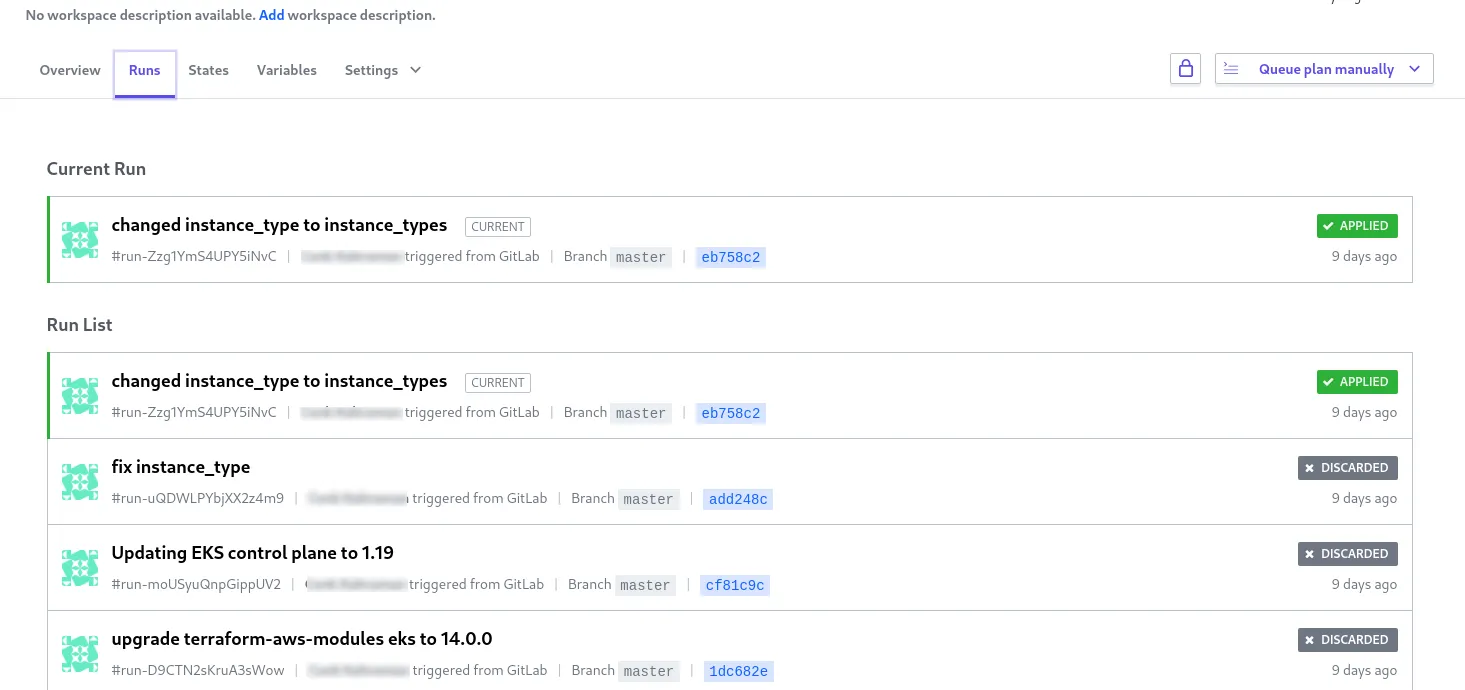Viewport: 1465px width, 690px height.
Task: Click the APPLIED status badge in Current Run
Action: pyautogui.click(x=1356, y=226)
